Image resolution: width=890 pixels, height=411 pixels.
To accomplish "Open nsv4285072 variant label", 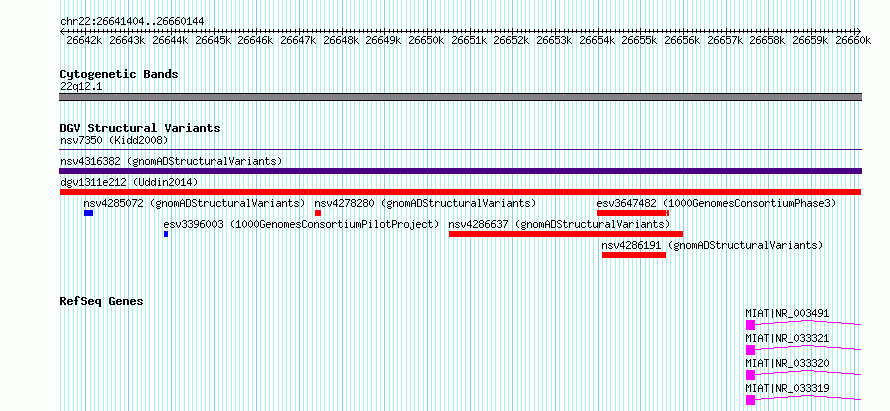I will pos(194,203).
